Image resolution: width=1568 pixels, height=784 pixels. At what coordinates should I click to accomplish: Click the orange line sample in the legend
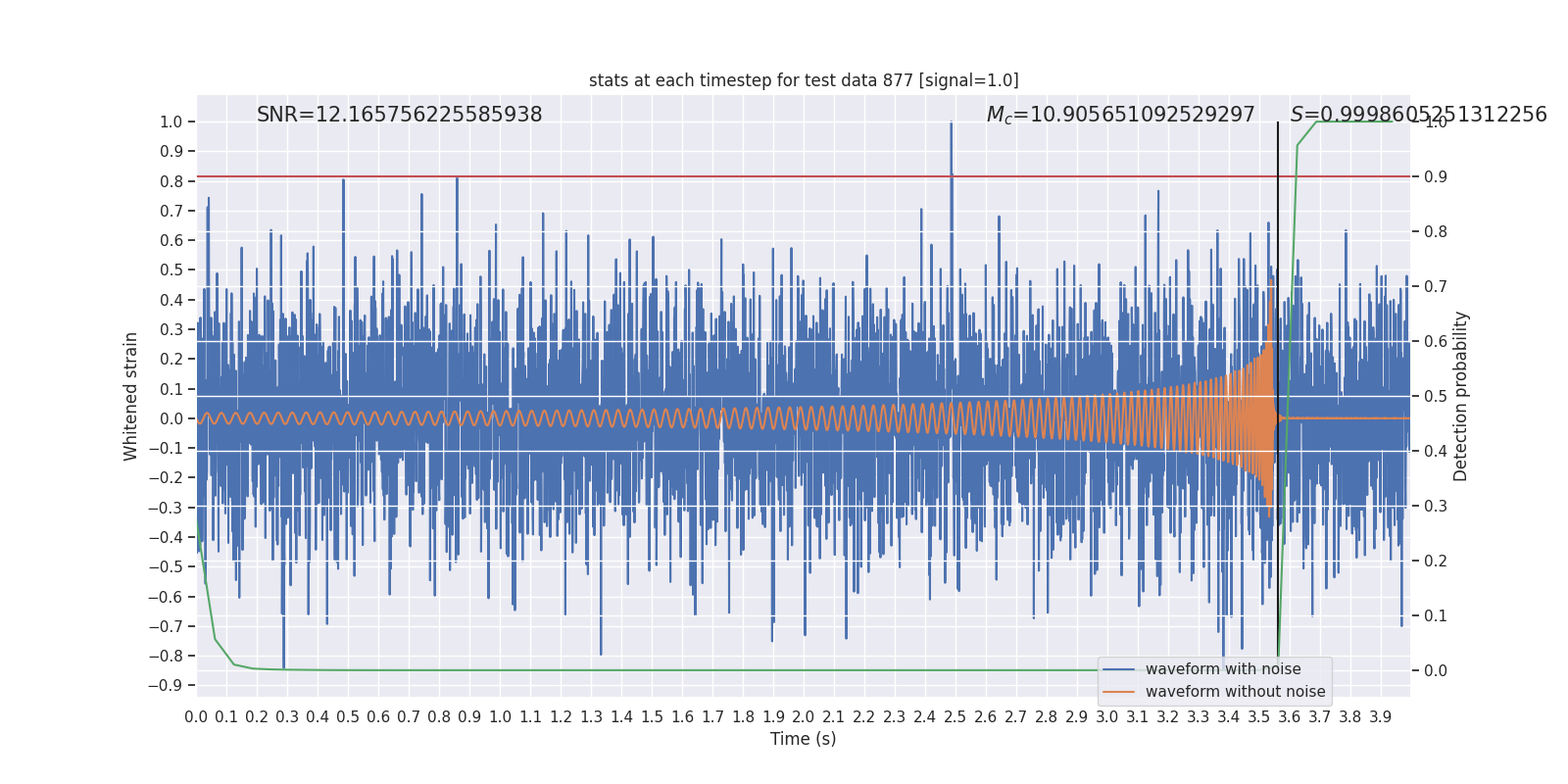click(1118, 692)
